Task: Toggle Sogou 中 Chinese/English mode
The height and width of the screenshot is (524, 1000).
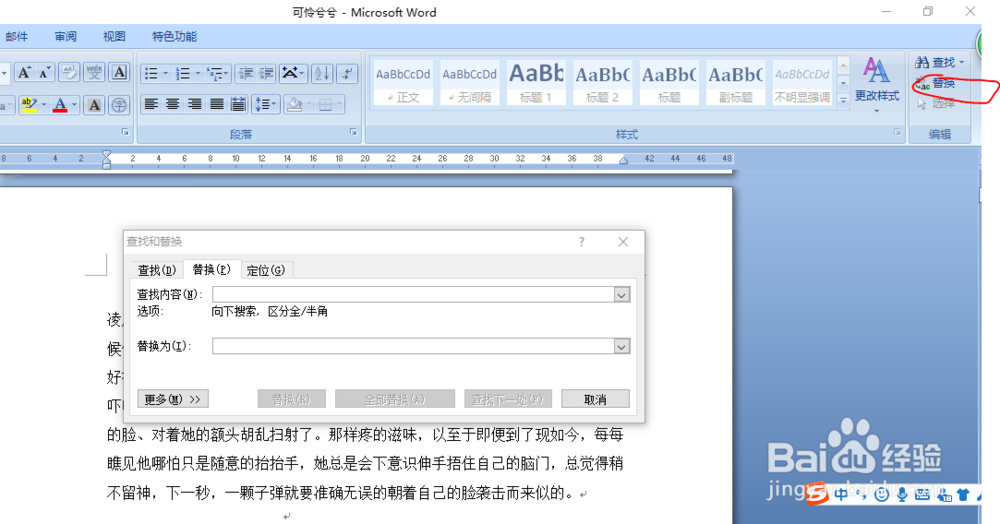Action: point(841,494)
